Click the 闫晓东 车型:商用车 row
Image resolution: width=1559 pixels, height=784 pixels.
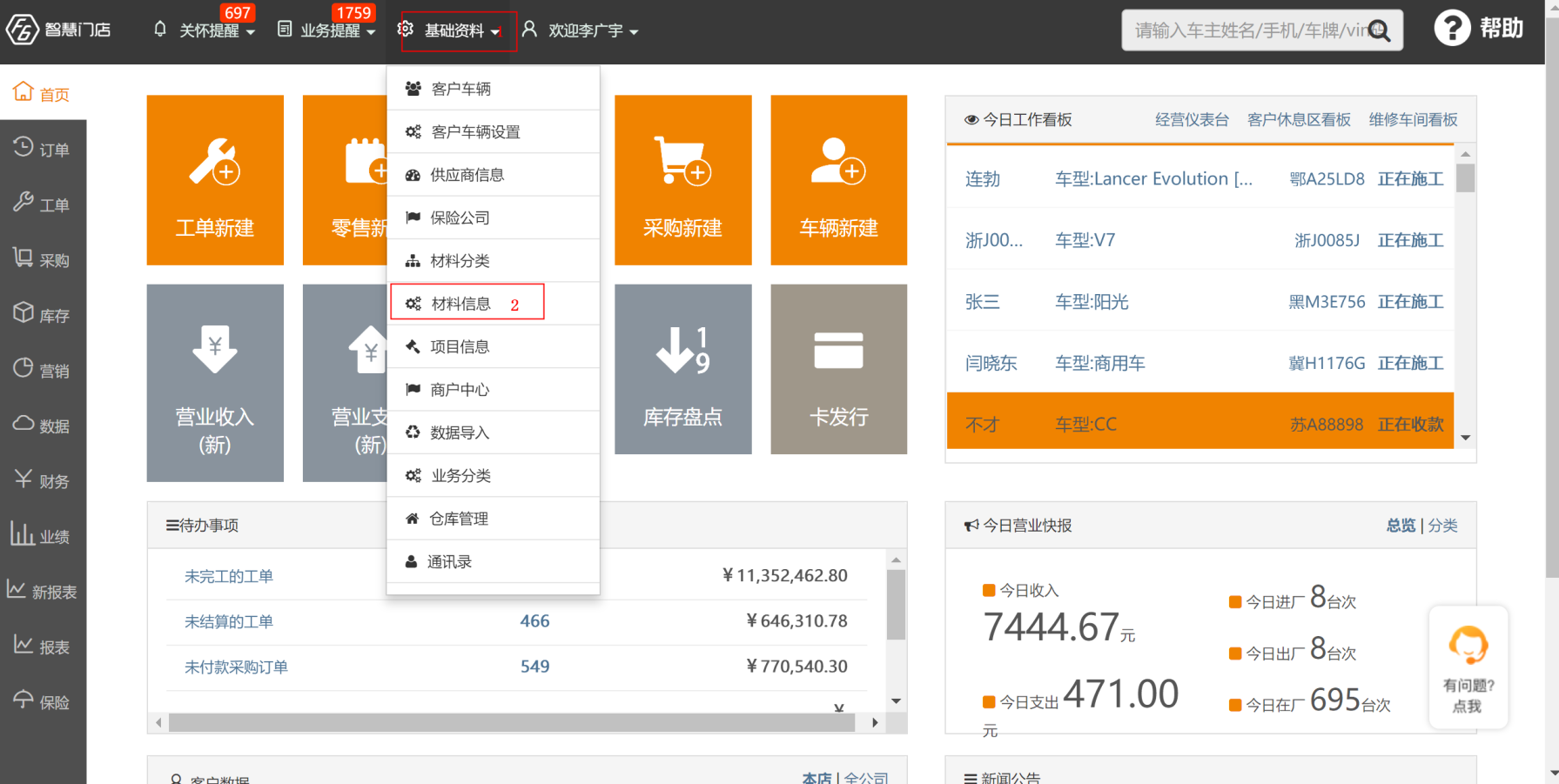(1200, 363)
